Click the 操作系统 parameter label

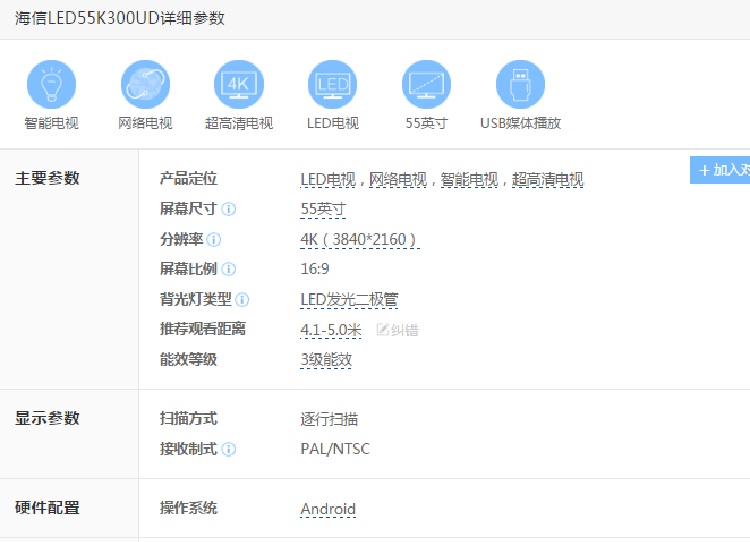pos(188,508)
